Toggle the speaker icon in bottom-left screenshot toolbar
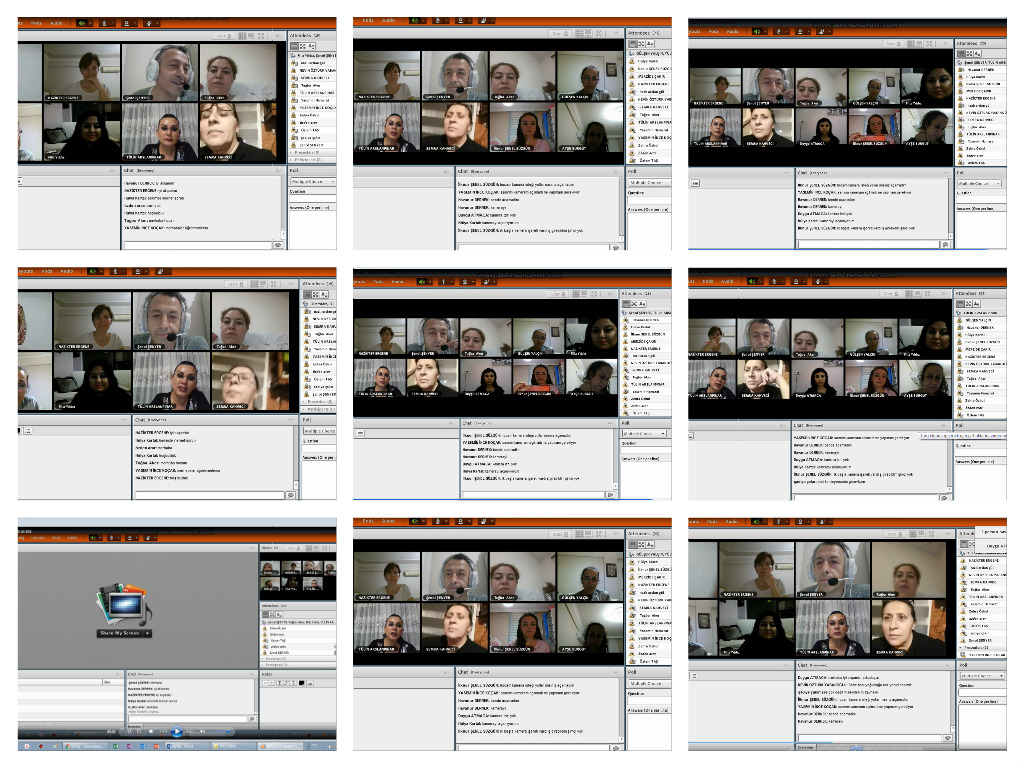Screen dimensions: 1023x767 click(95, 538)
